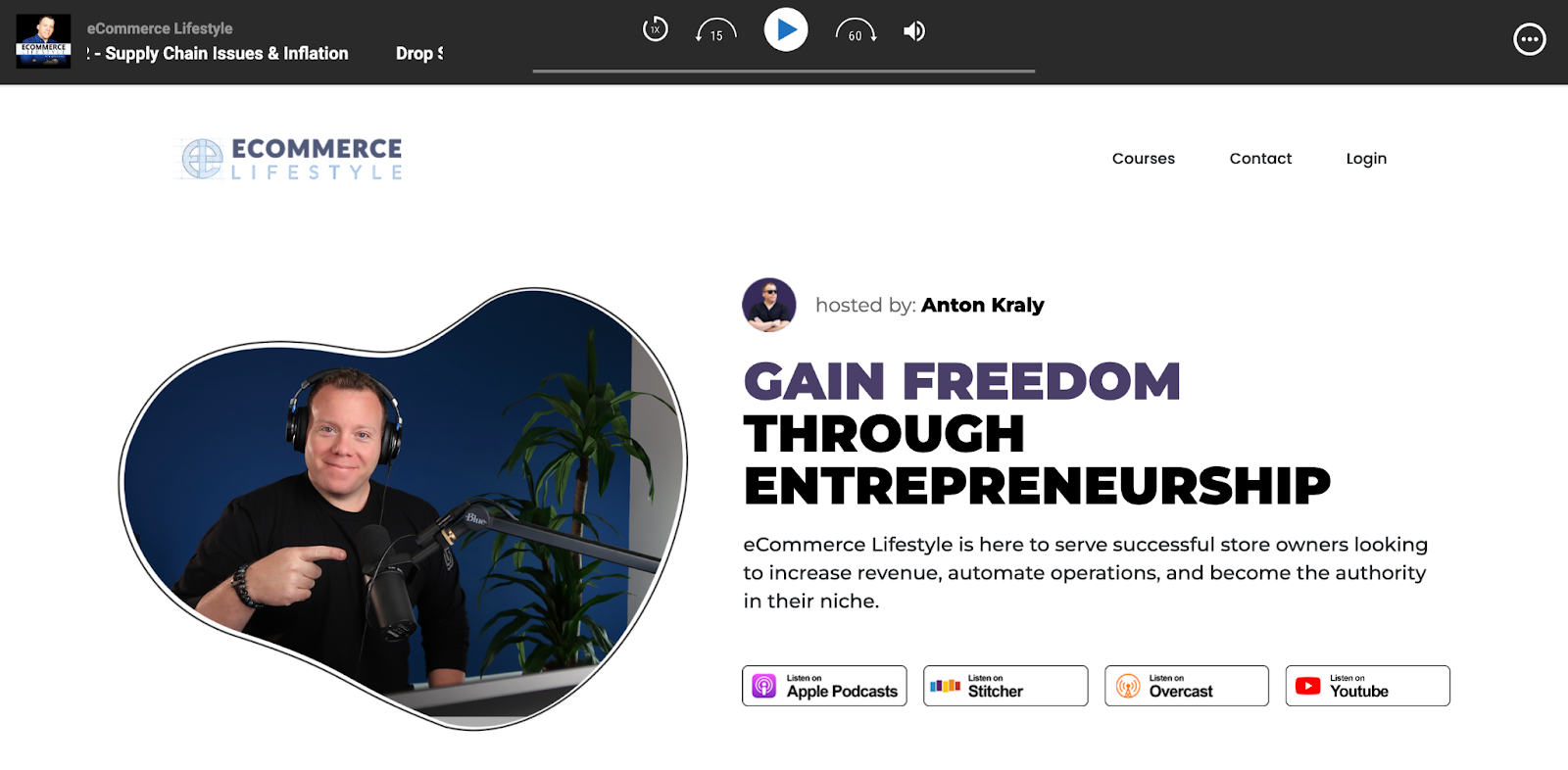Rewind 15 seconds in the player

tap(715, 31)
